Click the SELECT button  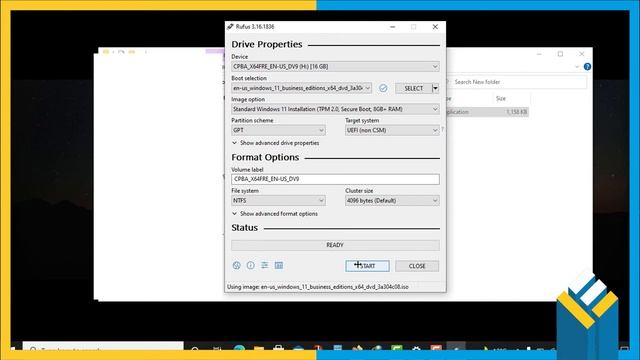tap(413, 88)
